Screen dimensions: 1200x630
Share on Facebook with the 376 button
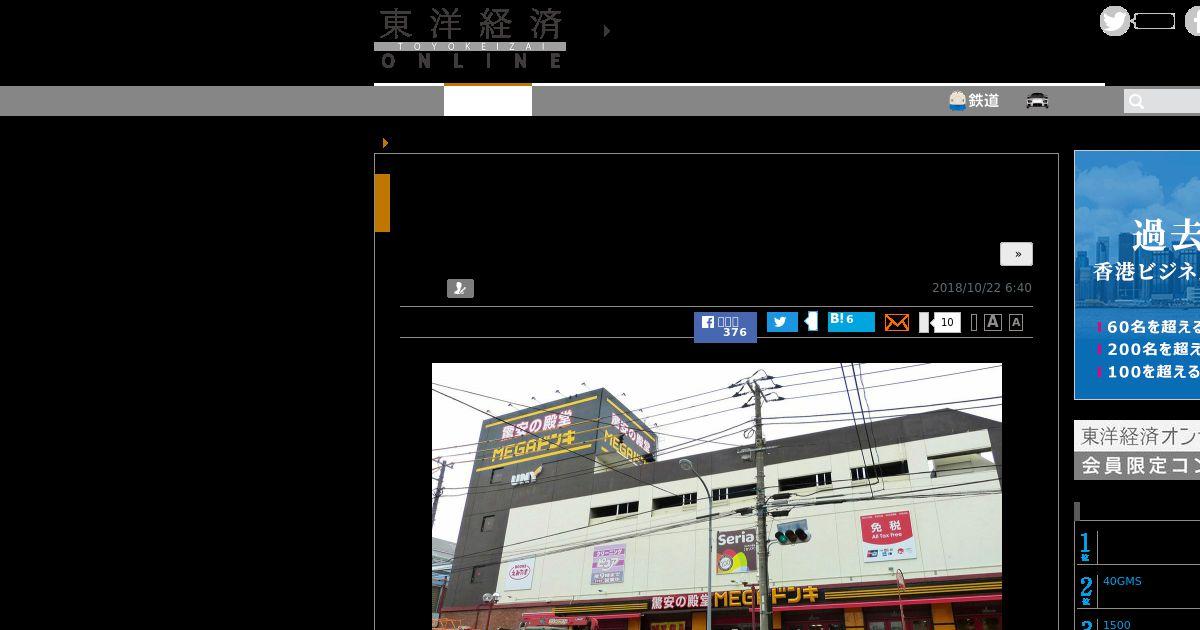tap(725, 327)
